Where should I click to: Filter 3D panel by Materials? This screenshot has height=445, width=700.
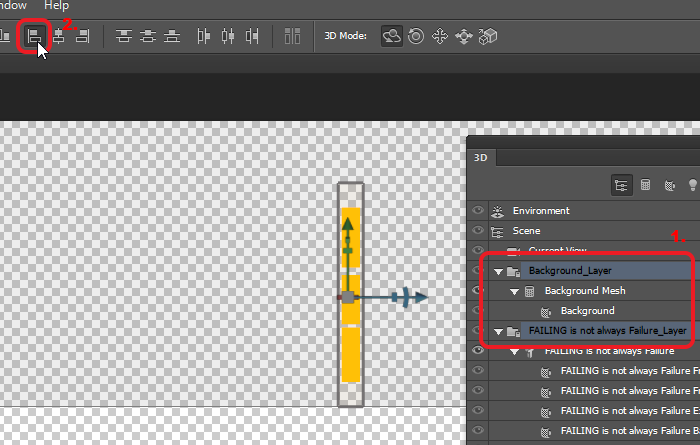tap(670, 185)
